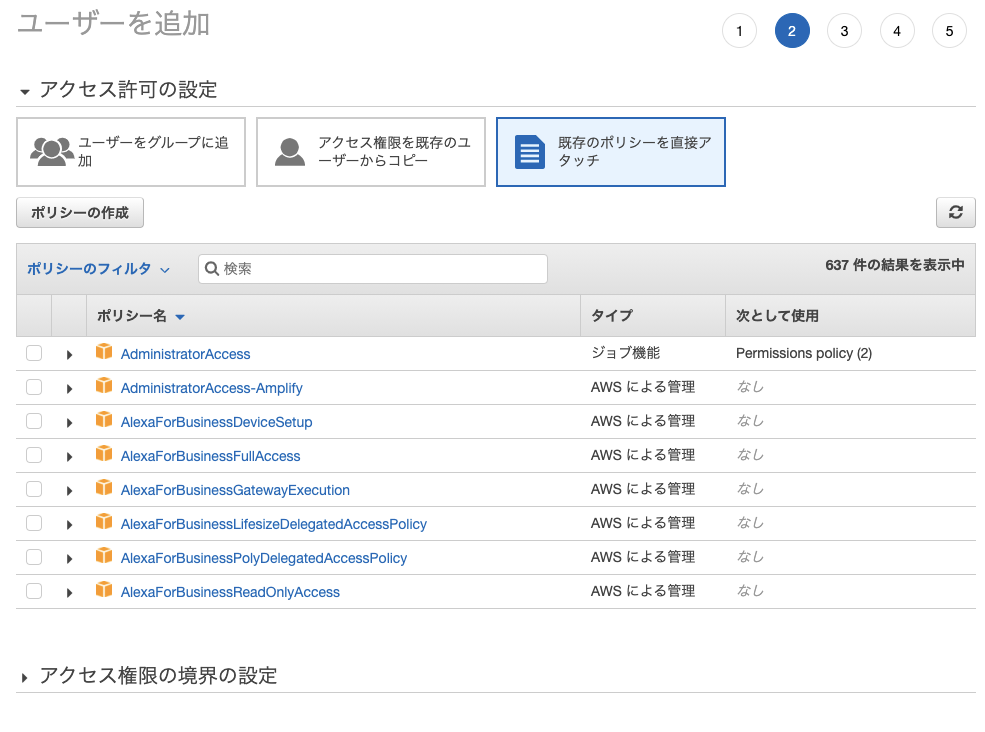Click the policy icon beside AlexaForBusinessFullAccess
Image resolution: width=985 pixels, height=732 pixels.
tap(104, 453)
